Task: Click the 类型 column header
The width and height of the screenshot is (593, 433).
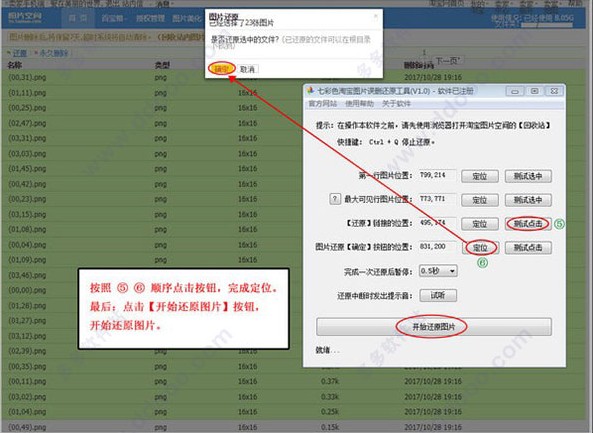Action: pyautogui.click(x=162, y=65)
